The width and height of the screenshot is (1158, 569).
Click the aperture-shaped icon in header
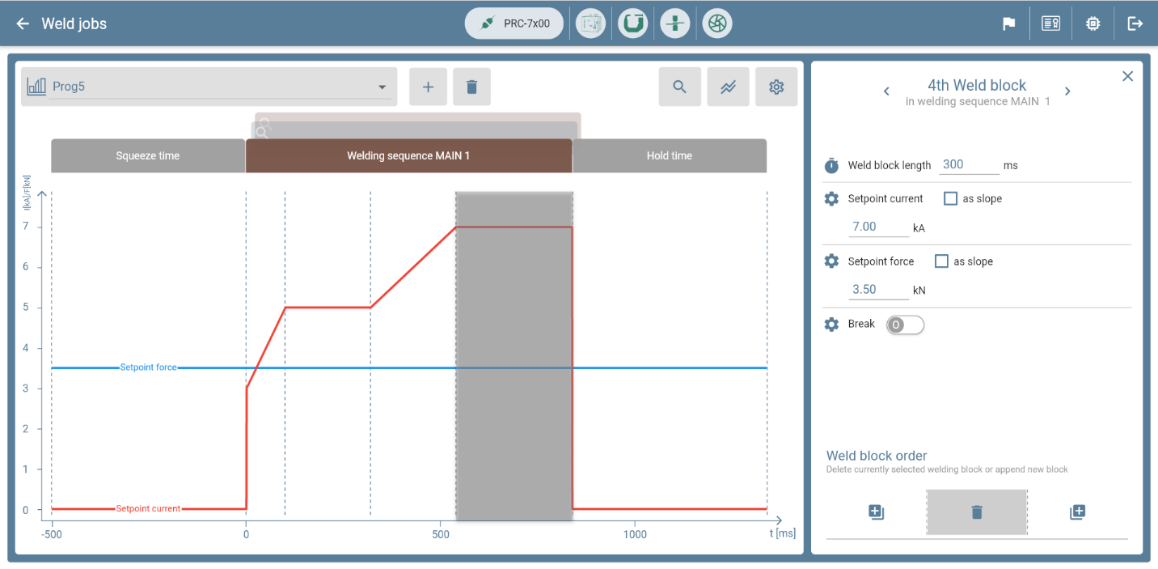[x=717, y=23]
